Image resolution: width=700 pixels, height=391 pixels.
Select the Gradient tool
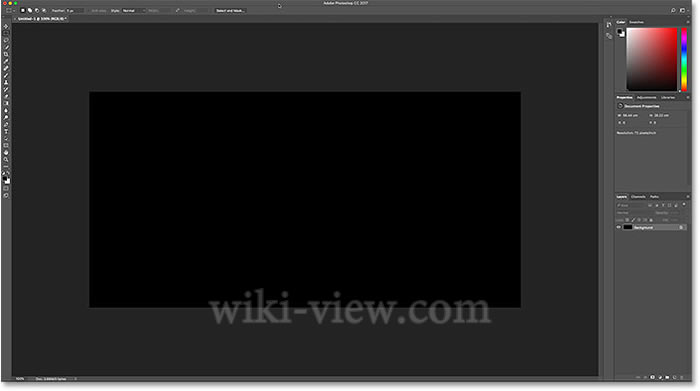pyautogui.click(x=6, y=103)
